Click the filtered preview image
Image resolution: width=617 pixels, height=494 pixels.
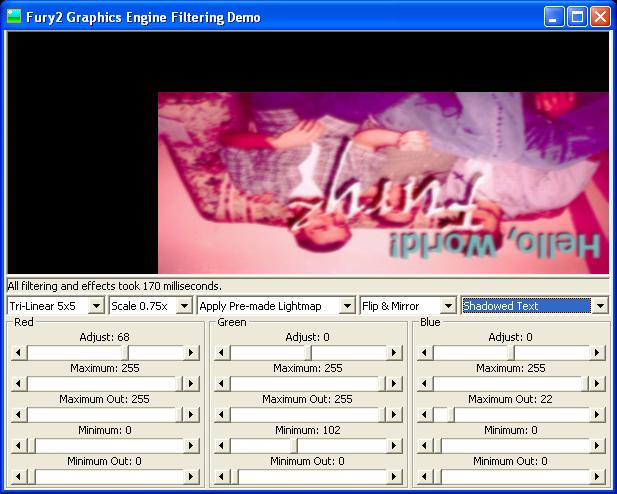tap(383, 183)
